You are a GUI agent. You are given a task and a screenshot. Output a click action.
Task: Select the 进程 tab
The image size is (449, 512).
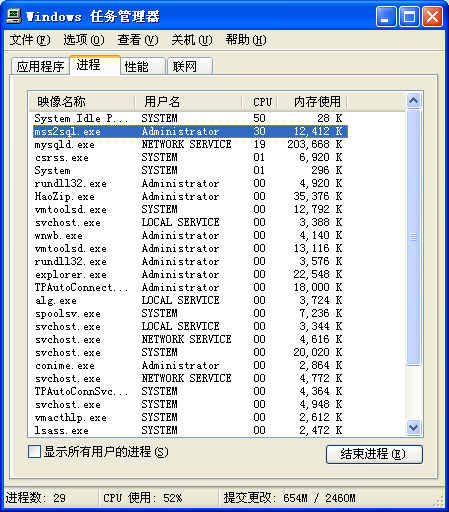pos(95,65)
